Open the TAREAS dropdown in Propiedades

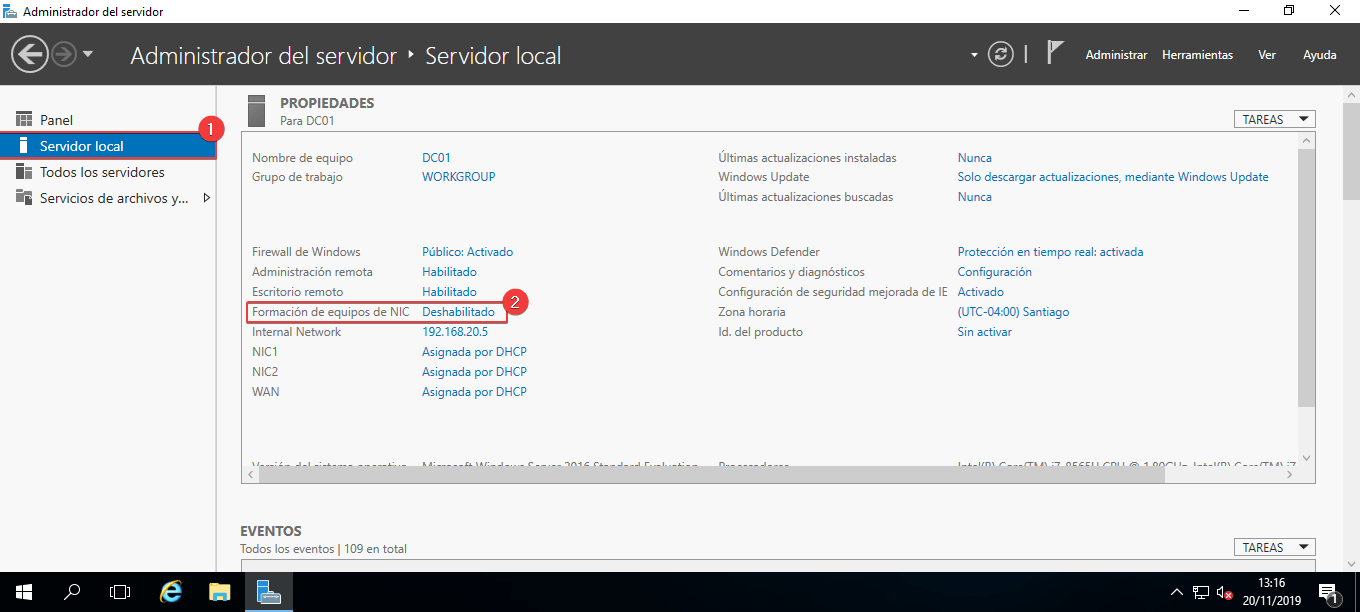coord(1274,118)
